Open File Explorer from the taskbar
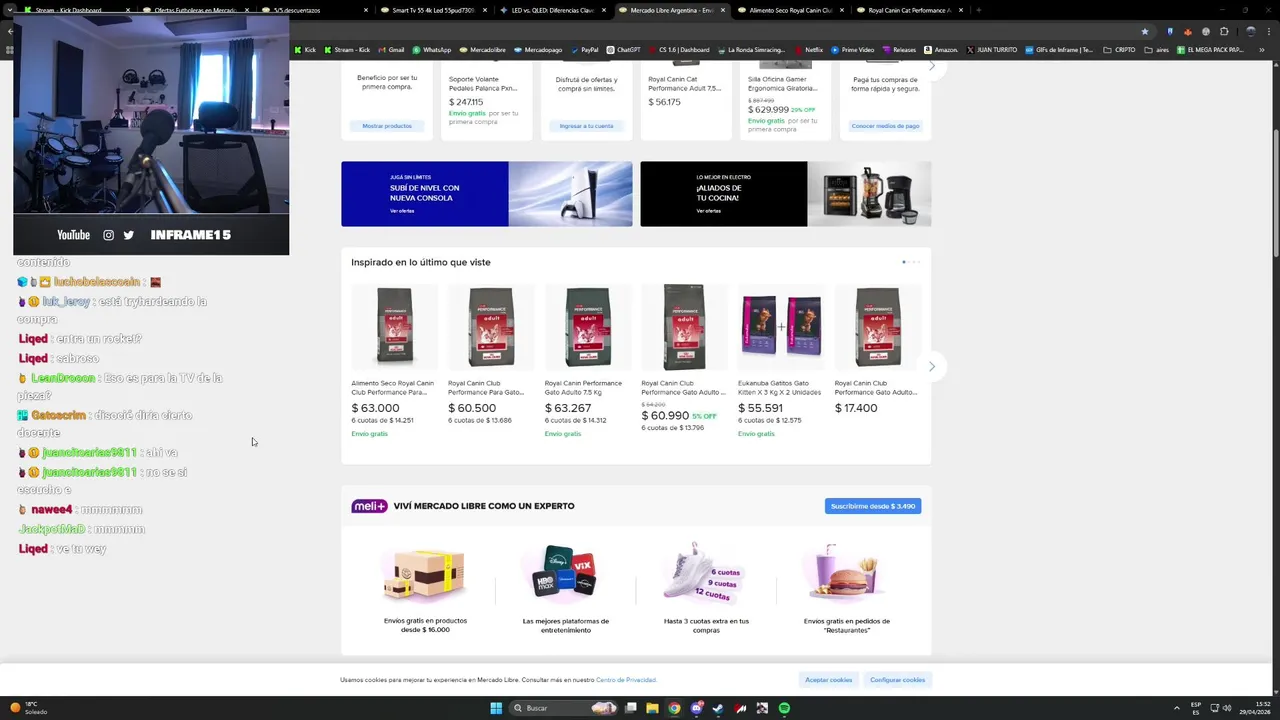Viewport: 1280px width, 720px height. pyautogui.click(x=652, y=708)
